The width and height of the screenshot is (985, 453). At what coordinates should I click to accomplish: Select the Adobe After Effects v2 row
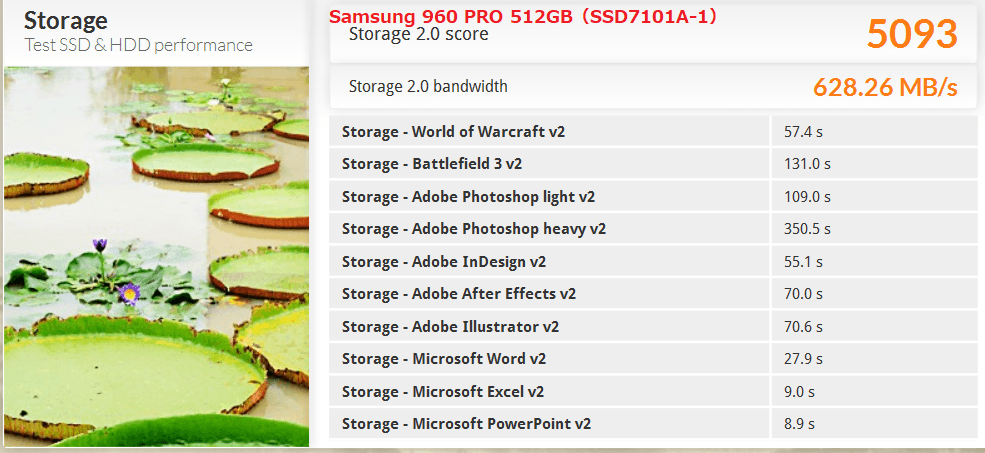[x=653, y=293]
